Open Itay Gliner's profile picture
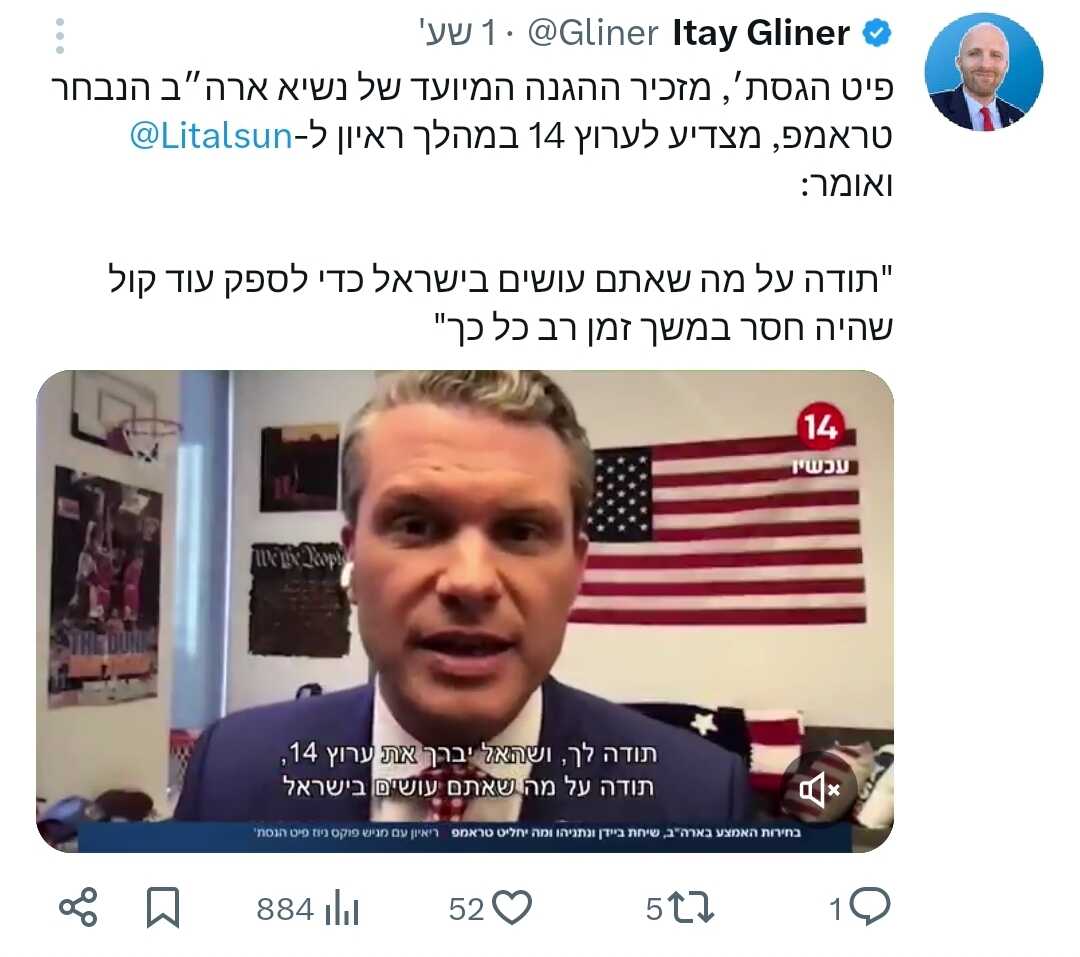 tap(983, 72)
